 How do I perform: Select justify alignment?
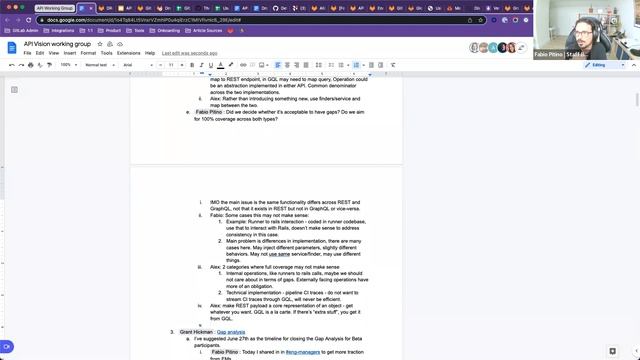pos(306,65)
